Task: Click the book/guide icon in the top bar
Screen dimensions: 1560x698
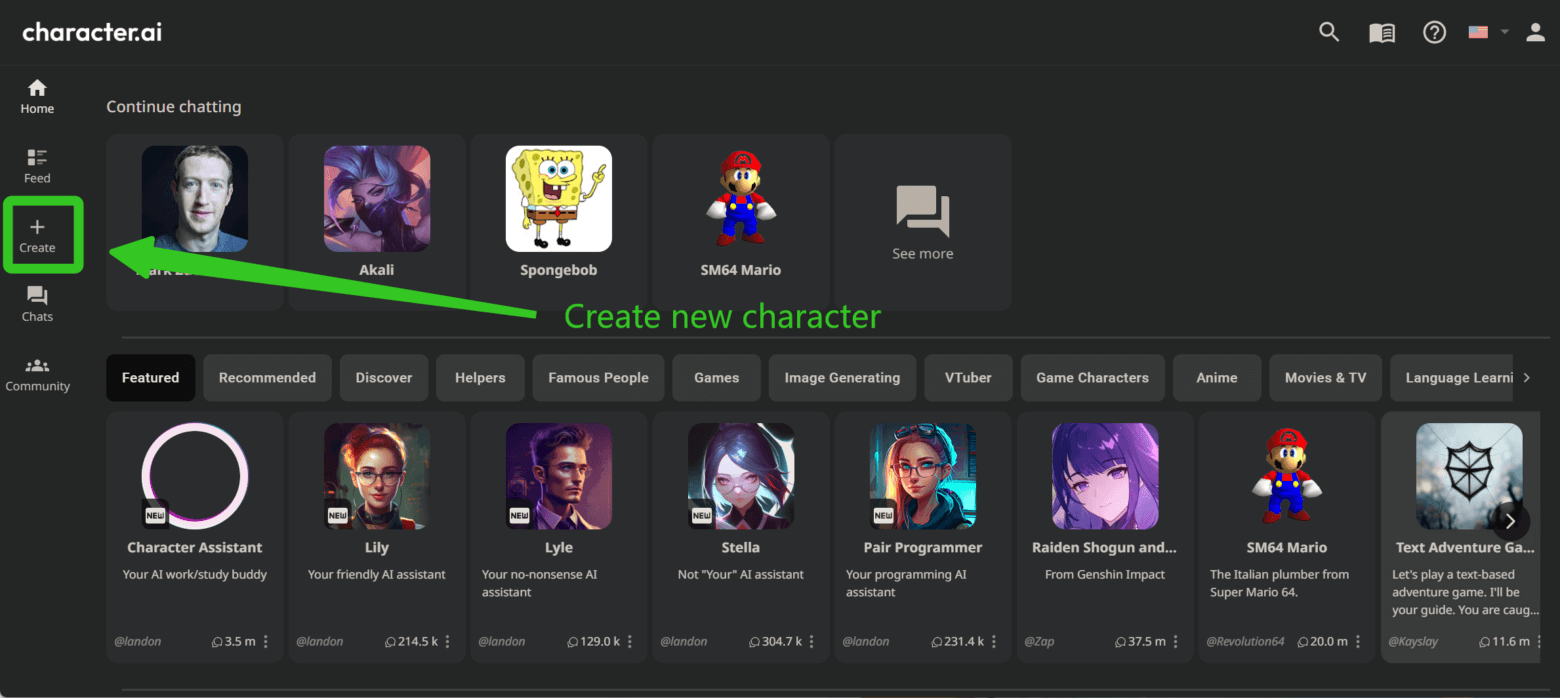Action: coord(1381,31)
